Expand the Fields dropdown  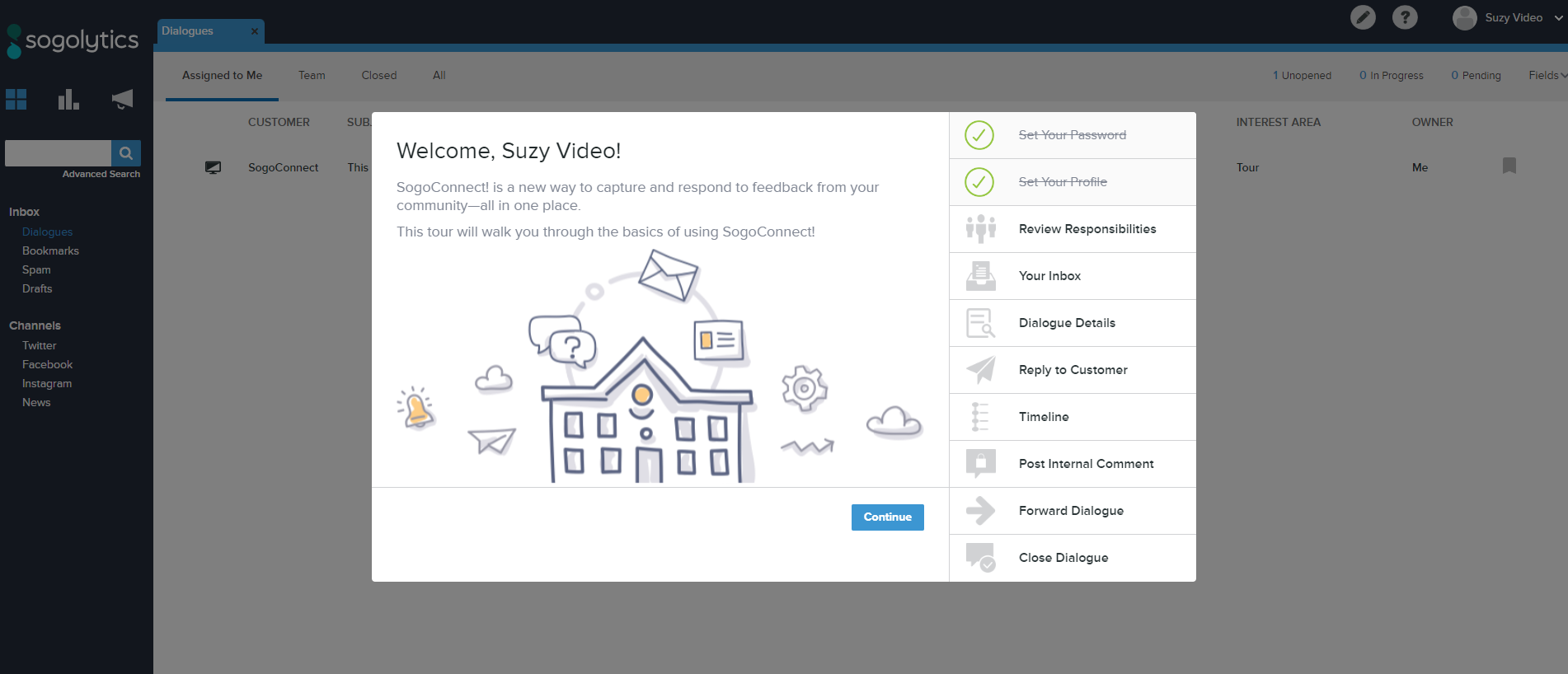coord(1547,76)
